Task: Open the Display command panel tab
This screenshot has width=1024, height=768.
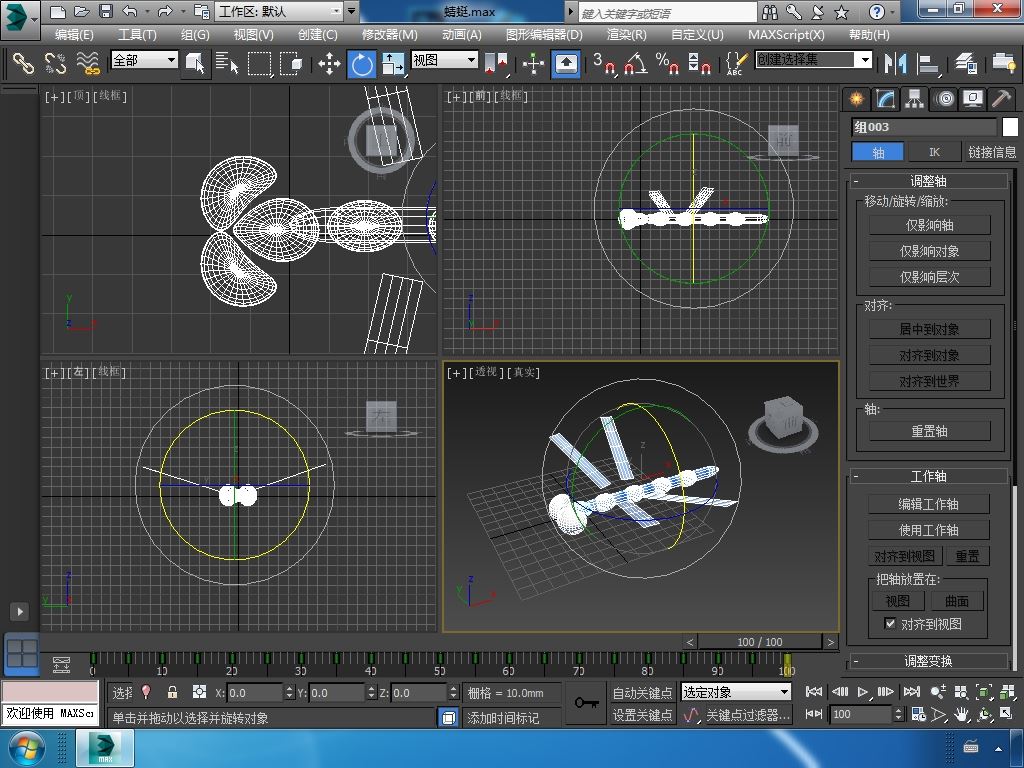Action: tap(973, 99)
